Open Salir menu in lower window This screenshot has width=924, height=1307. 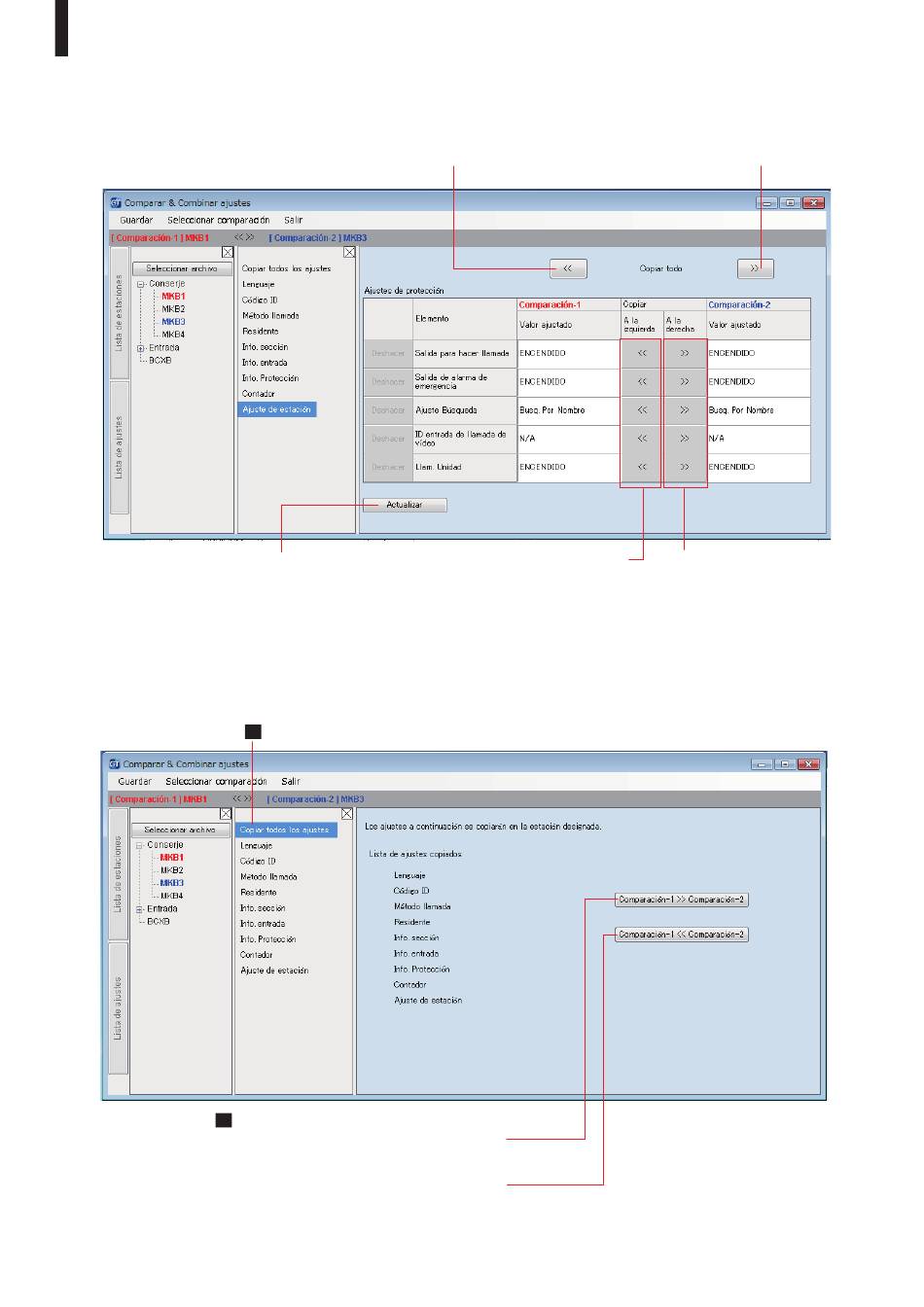[x=291, y=782]
